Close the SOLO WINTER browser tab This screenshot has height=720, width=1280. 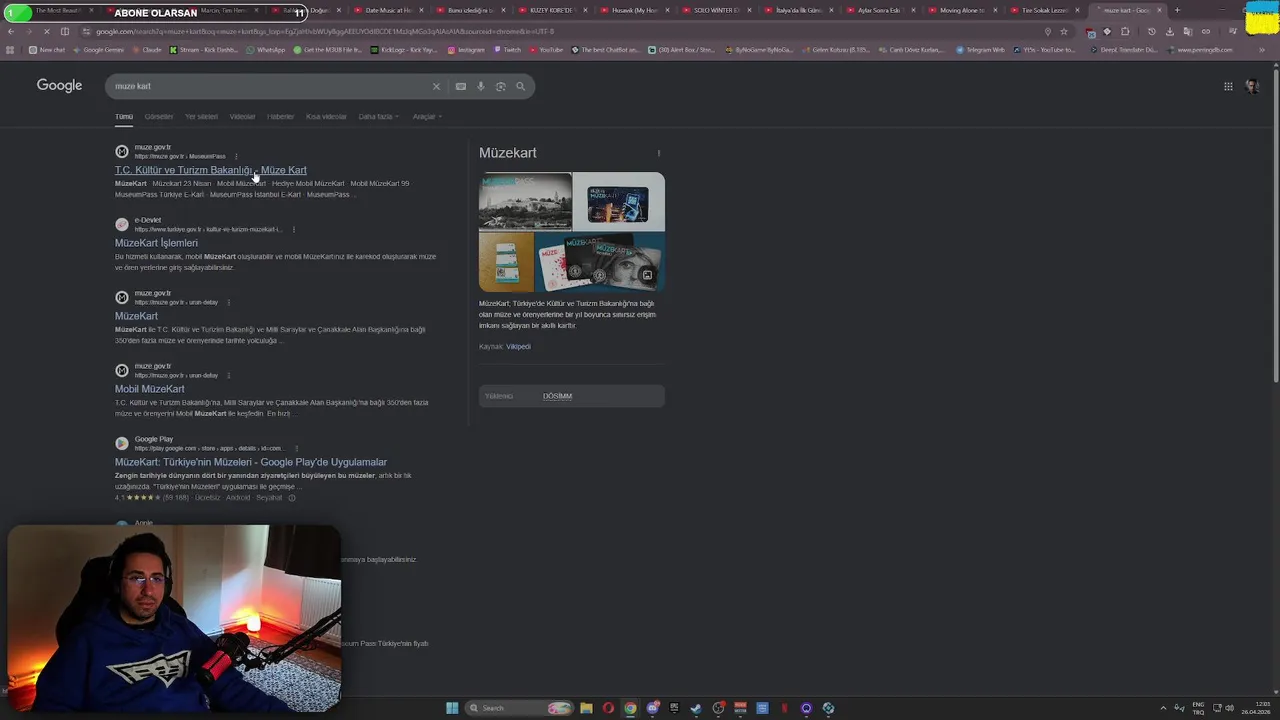748,10
